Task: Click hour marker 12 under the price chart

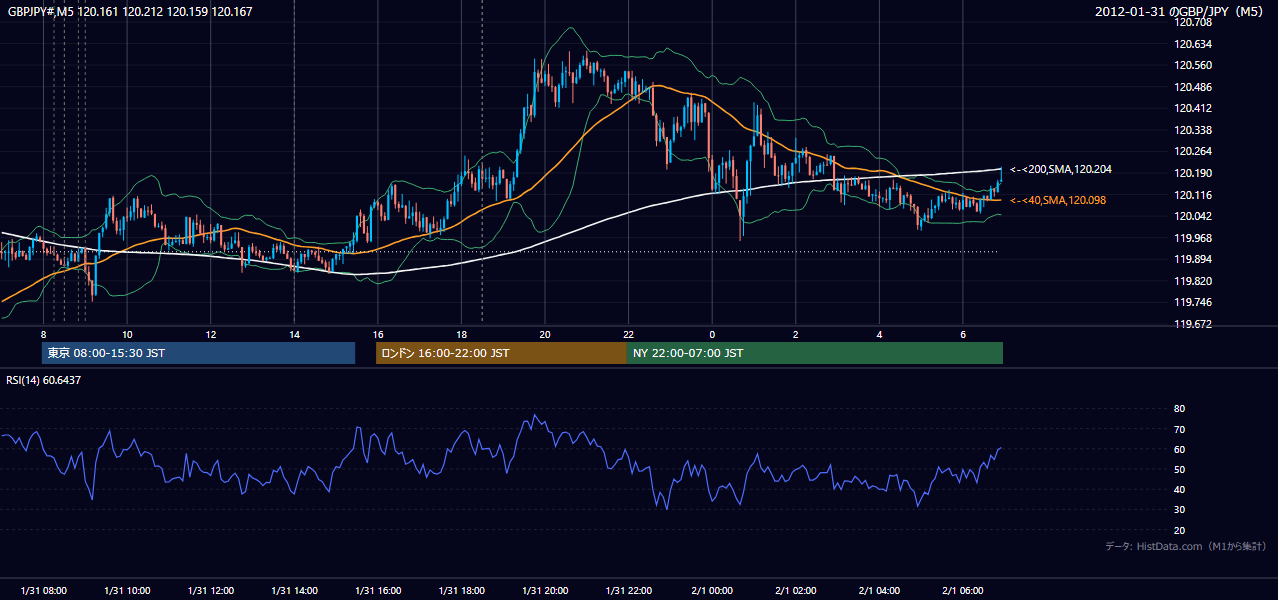Action: pyautogui.click(x=210, y=334)
